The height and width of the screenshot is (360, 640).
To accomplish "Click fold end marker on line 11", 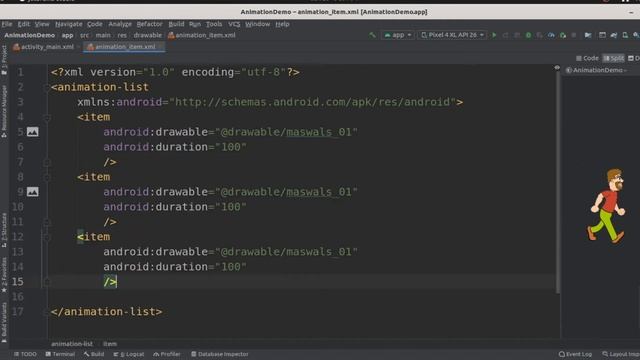I will tap(47, 222).
